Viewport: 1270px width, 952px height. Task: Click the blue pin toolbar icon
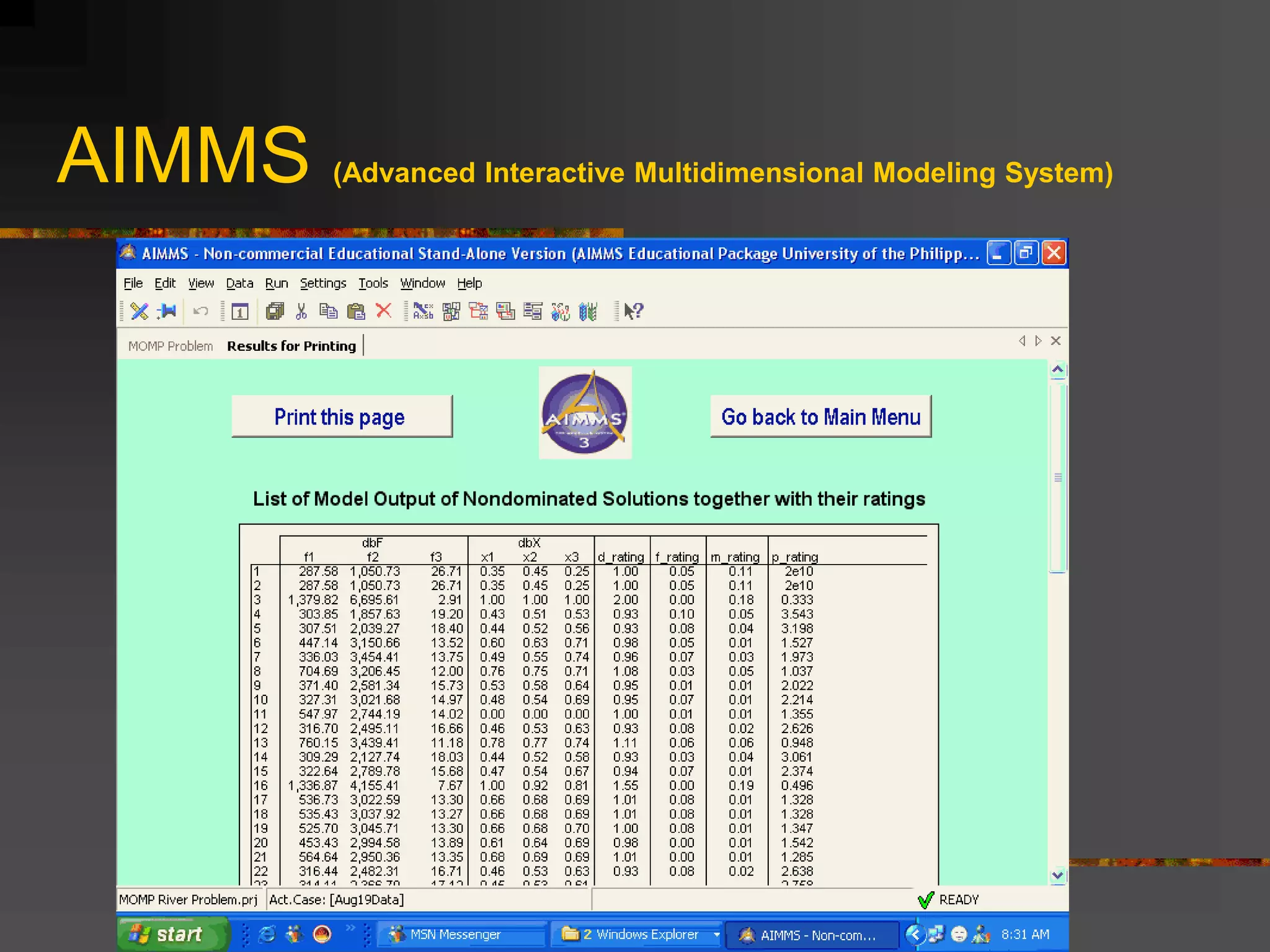click(167, 311)
